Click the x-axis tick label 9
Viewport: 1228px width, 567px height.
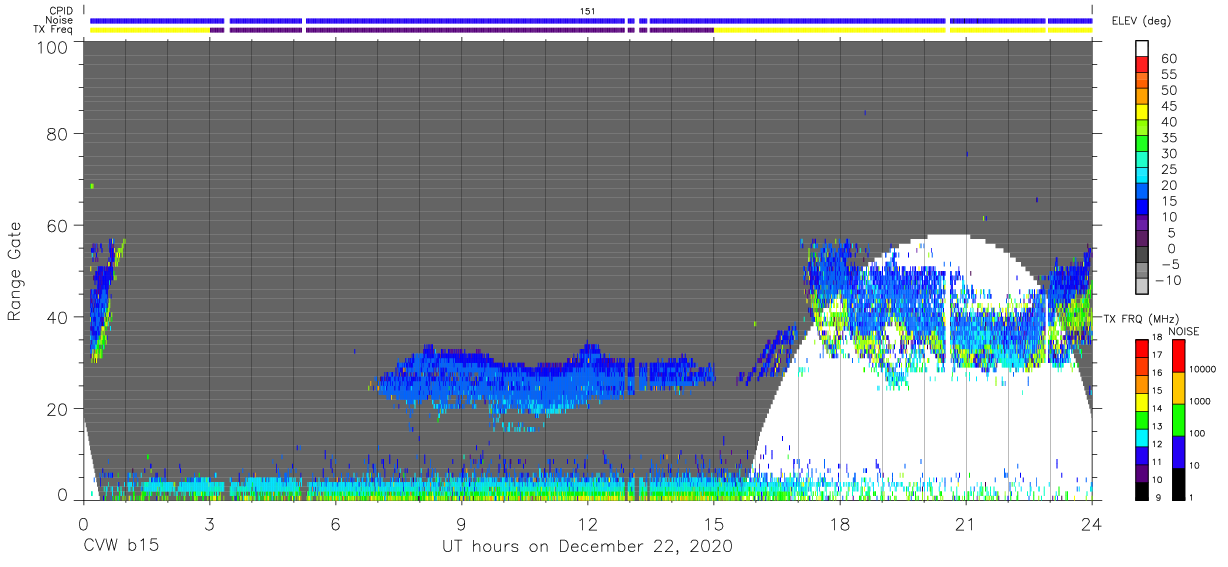[461, 523]
